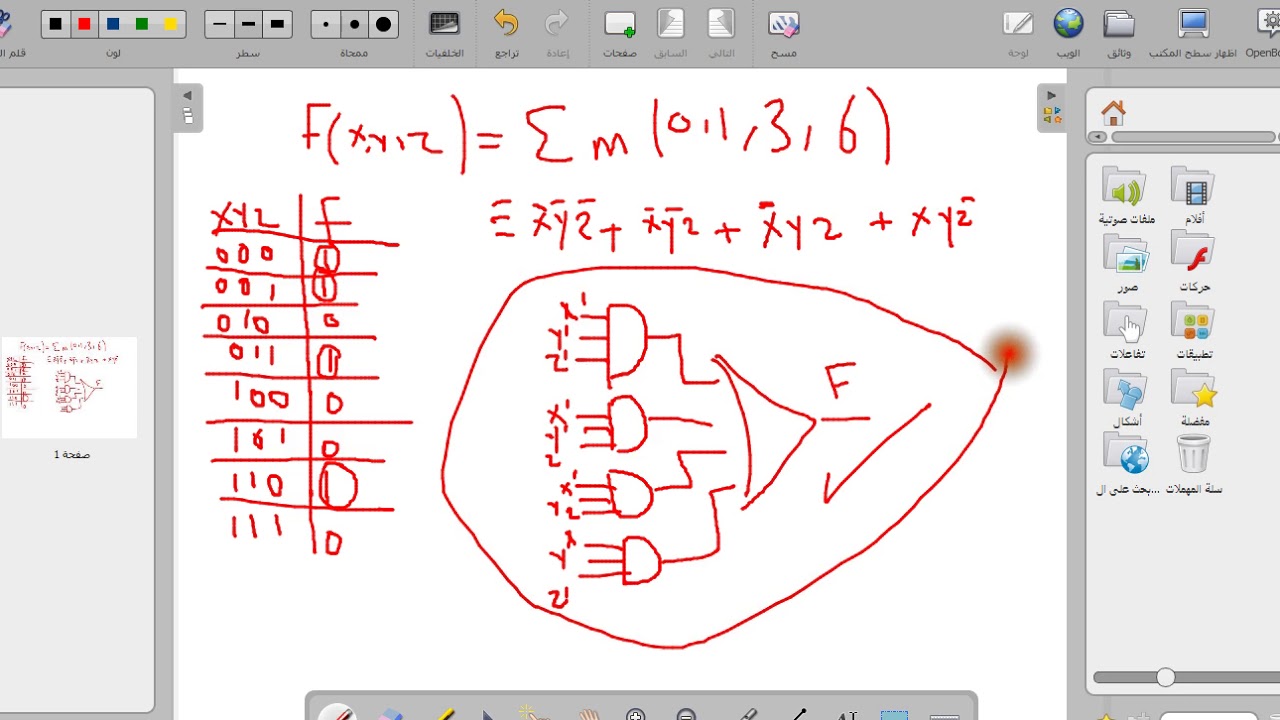Image resolution: width=1280 pixels, height=720 pixels.
Task: Select the page 1 thumbnail
Action: click(70, 388)
